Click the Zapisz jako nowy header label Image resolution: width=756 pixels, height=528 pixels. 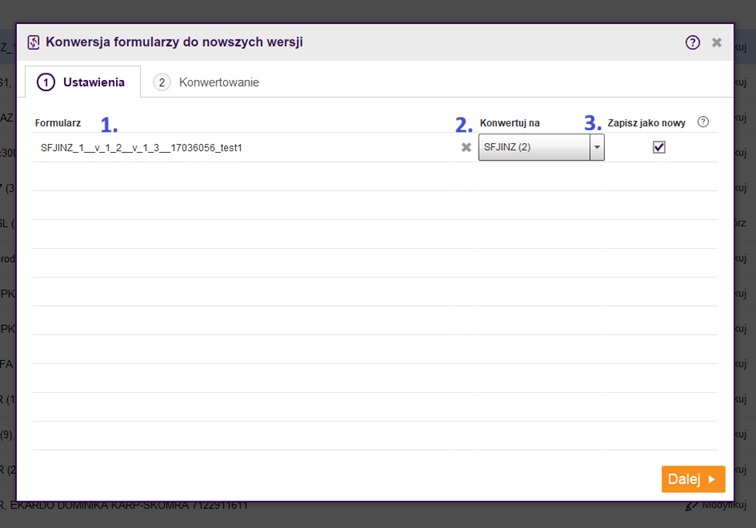click(x=646, y=123)
